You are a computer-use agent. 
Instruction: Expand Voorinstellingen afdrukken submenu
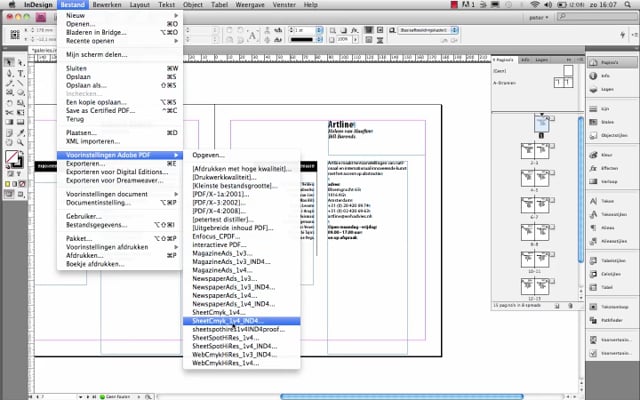pyautogui.click(x=120, y=247)
